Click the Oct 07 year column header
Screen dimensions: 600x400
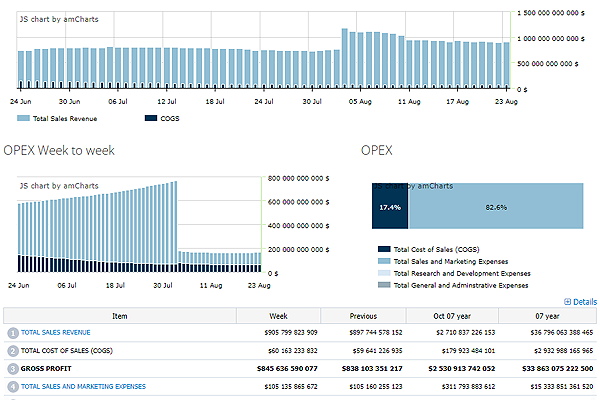click(454, 314)
